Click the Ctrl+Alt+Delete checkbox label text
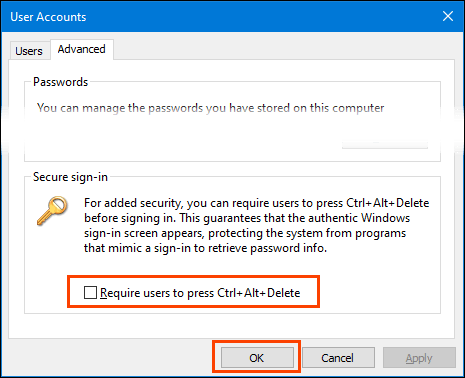 click(200, 293)
